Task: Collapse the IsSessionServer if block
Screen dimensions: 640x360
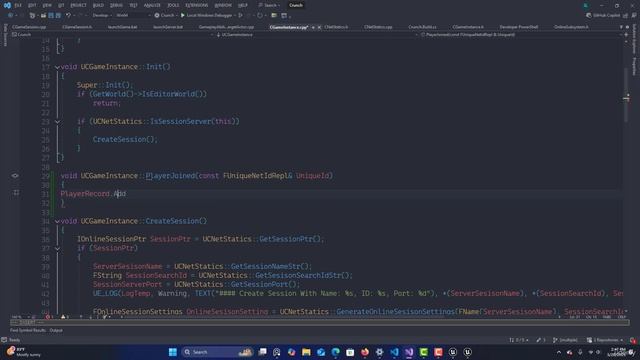Action: click(x=57, y=122)
